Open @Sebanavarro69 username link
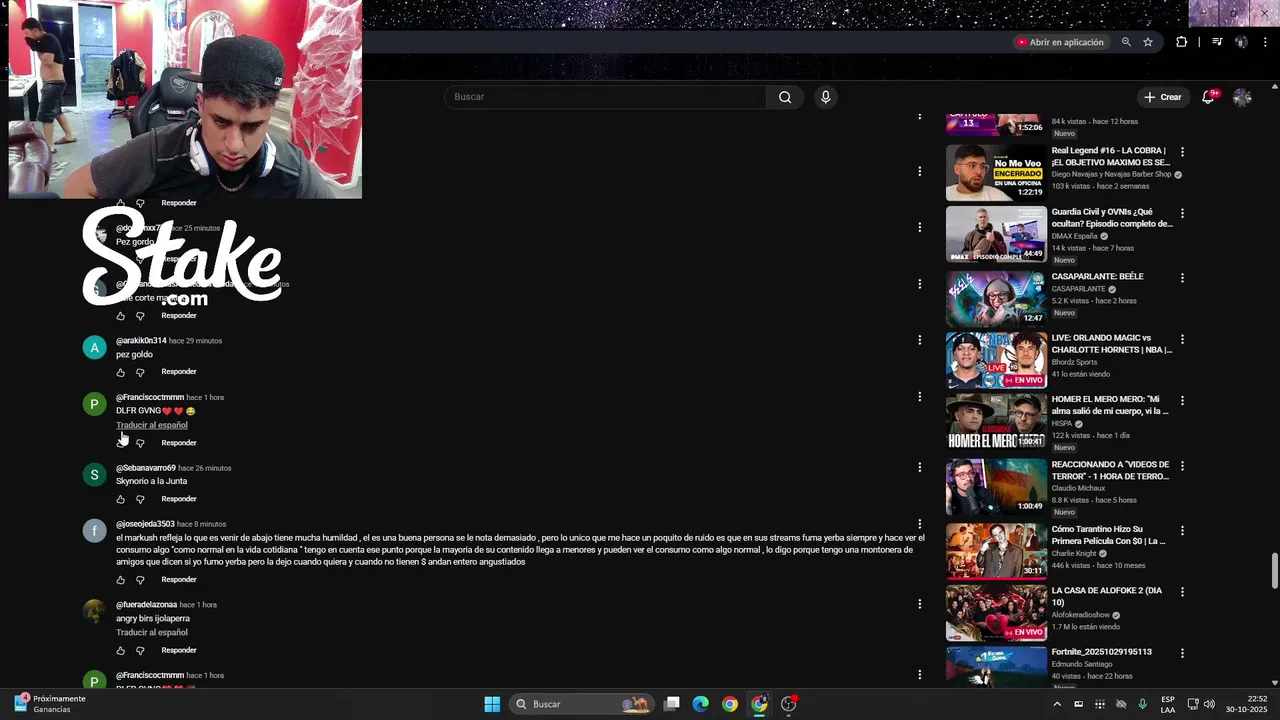The height and width of the screenshot is (720, 1280). [146, 468]
